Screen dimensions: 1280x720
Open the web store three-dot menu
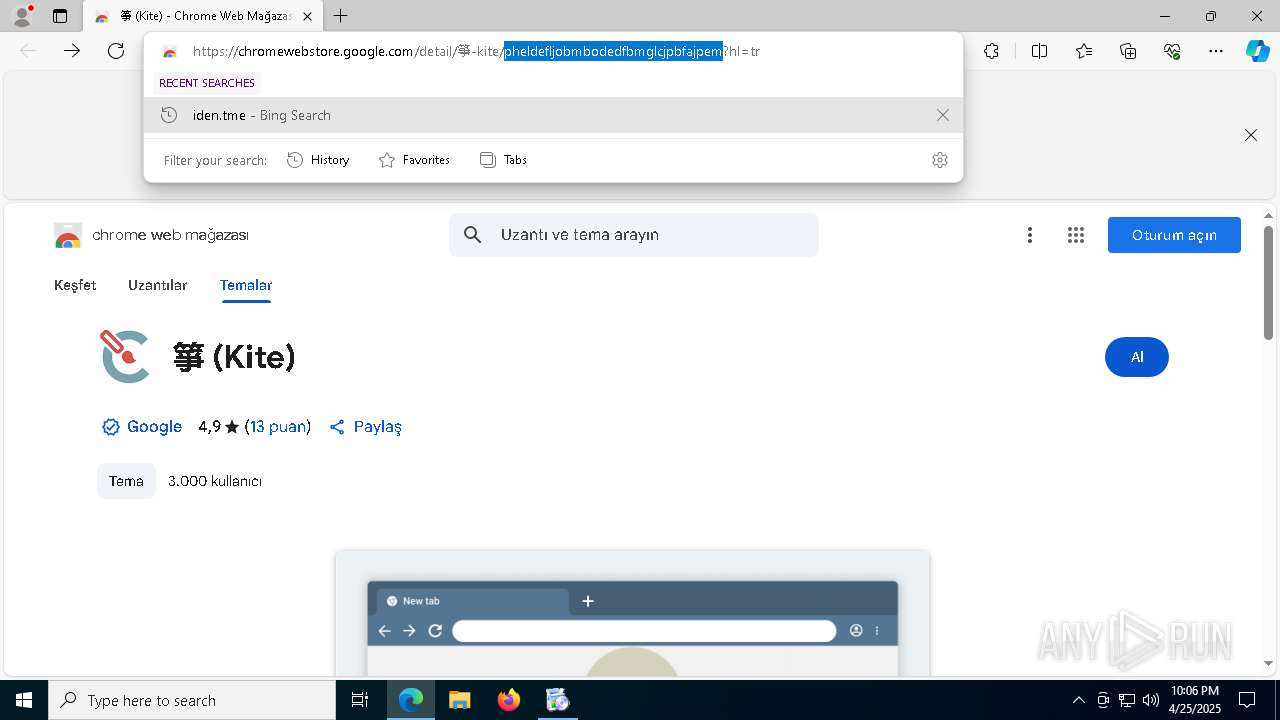click(1029, 235)
